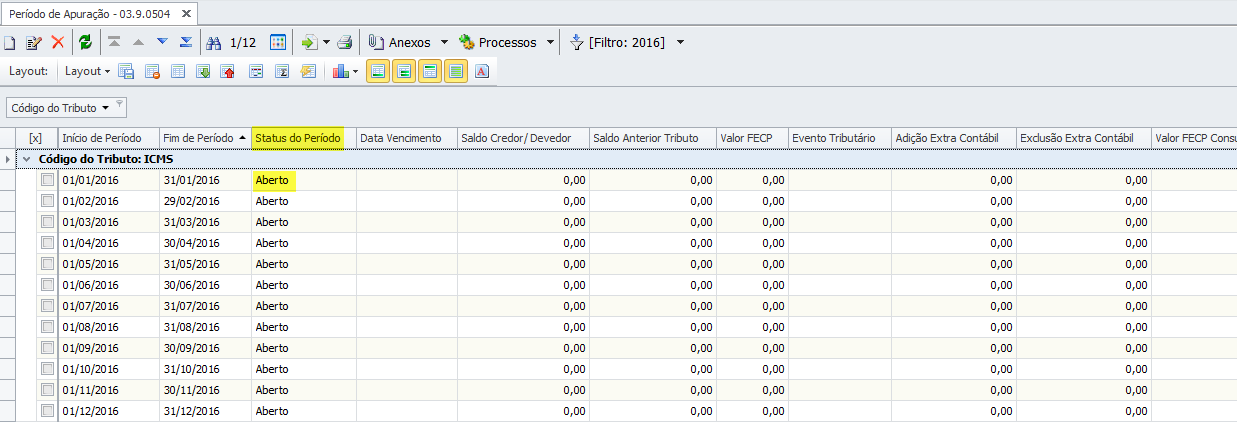Sort by Status do Período column header
The height and width of the screenshot is (446, 1237).
(298, 138)
